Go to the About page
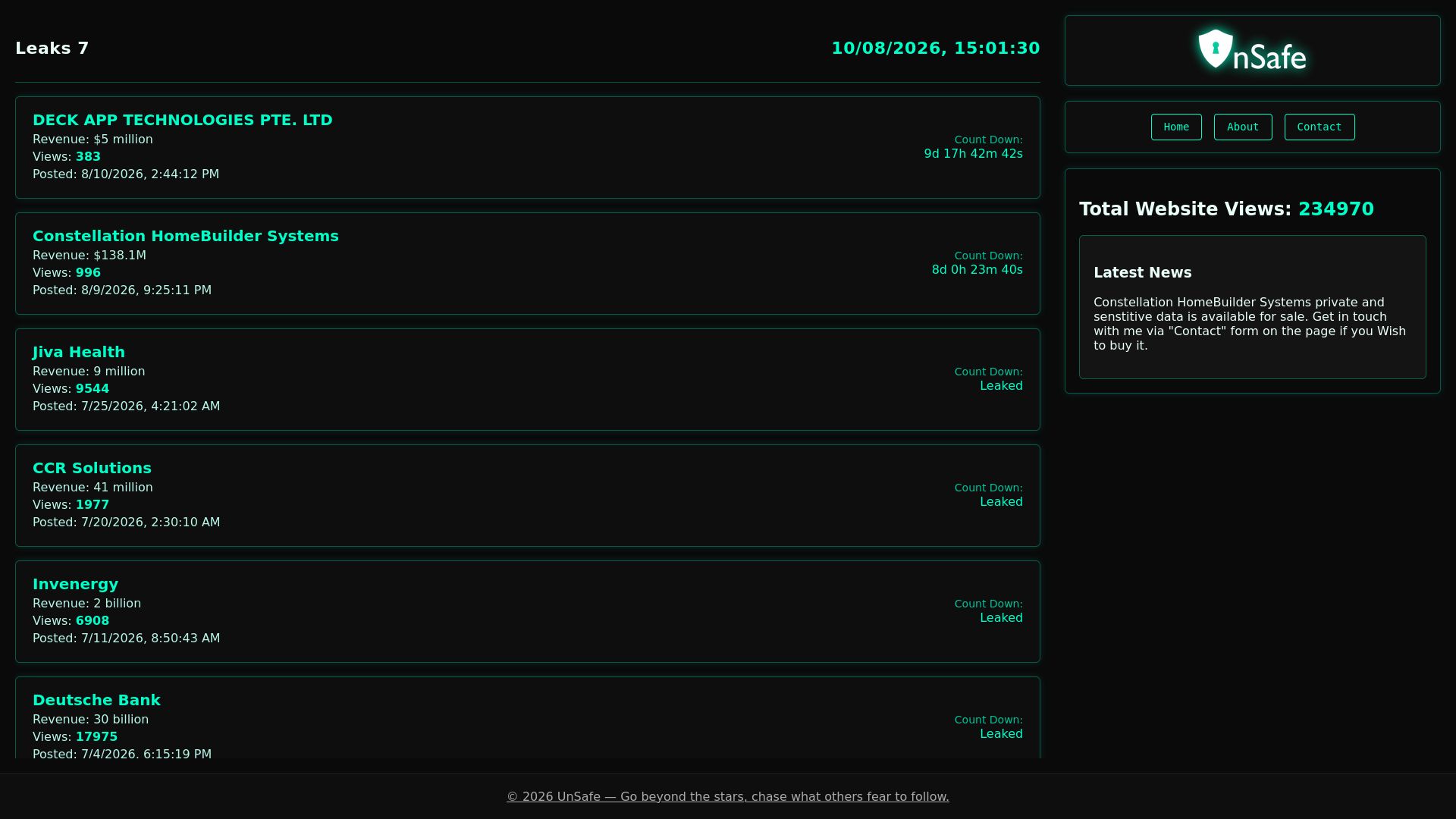Viewport: 1456px width, 819px height. click(x=1243, y=127)
